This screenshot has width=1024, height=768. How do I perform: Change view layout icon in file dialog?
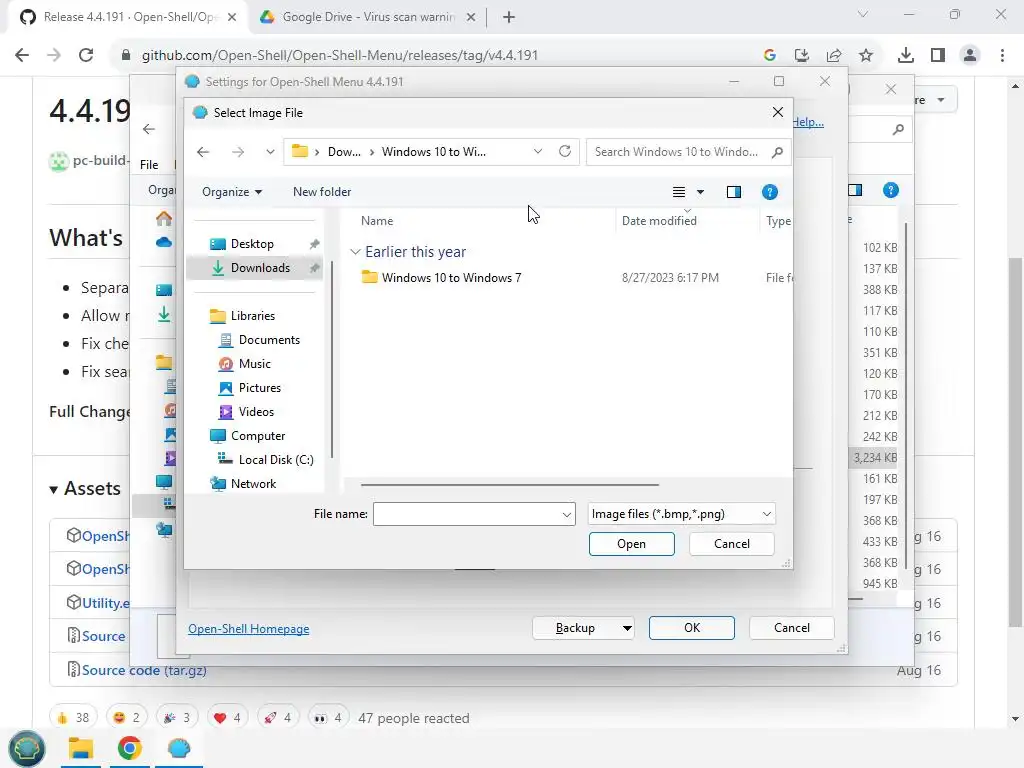(x=679, y=192)
